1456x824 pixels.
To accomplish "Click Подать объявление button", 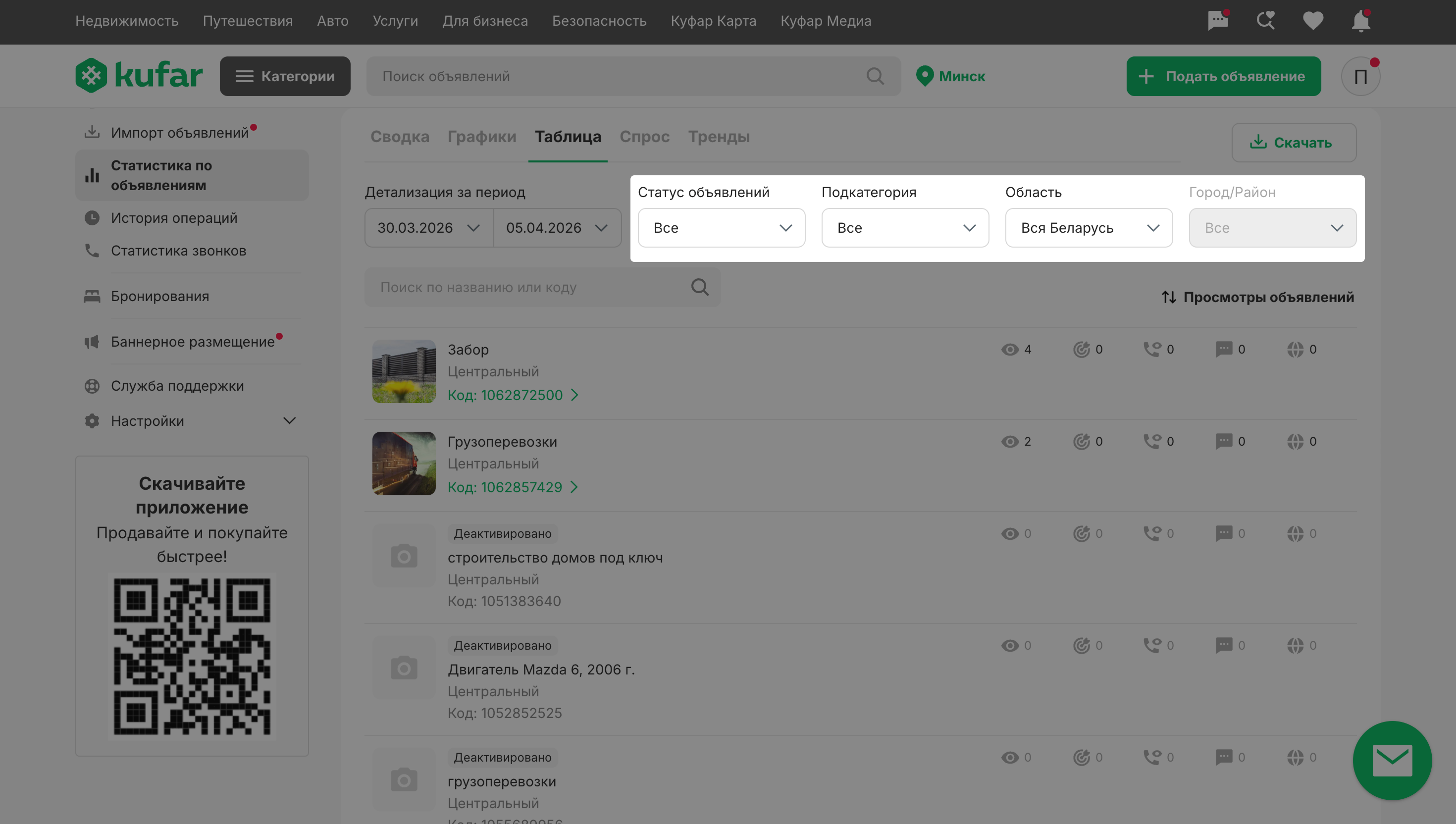I will click(1223, 76).
